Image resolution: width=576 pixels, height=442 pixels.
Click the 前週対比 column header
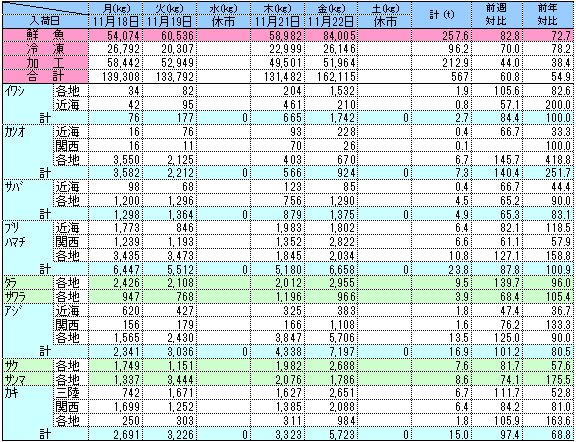coord(497,15)
